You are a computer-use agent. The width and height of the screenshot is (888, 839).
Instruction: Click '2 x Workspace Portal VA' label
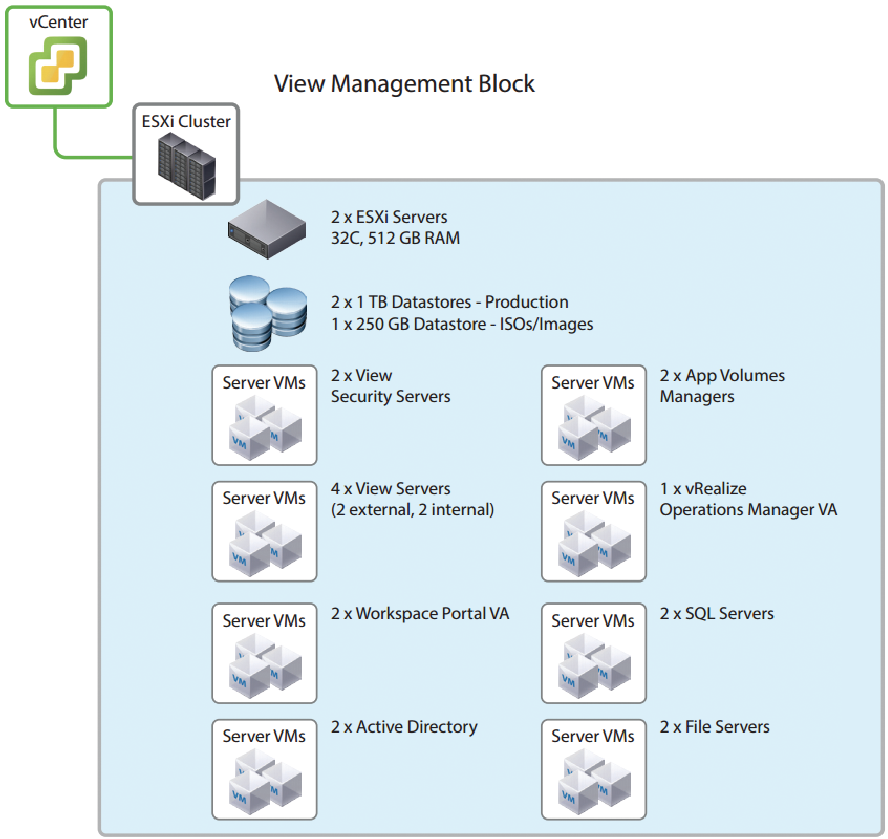(420, 614)
